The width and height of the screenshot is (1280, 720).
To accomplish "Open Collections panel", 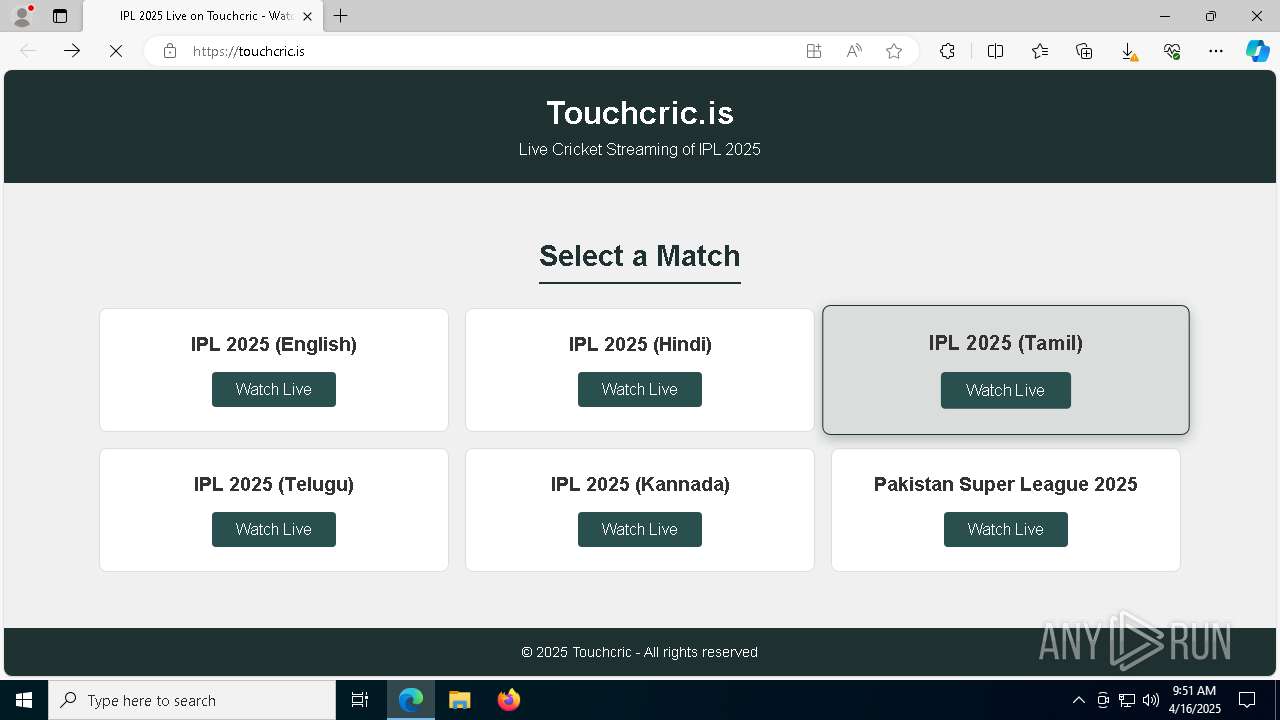I will (x=1084, y=51).
